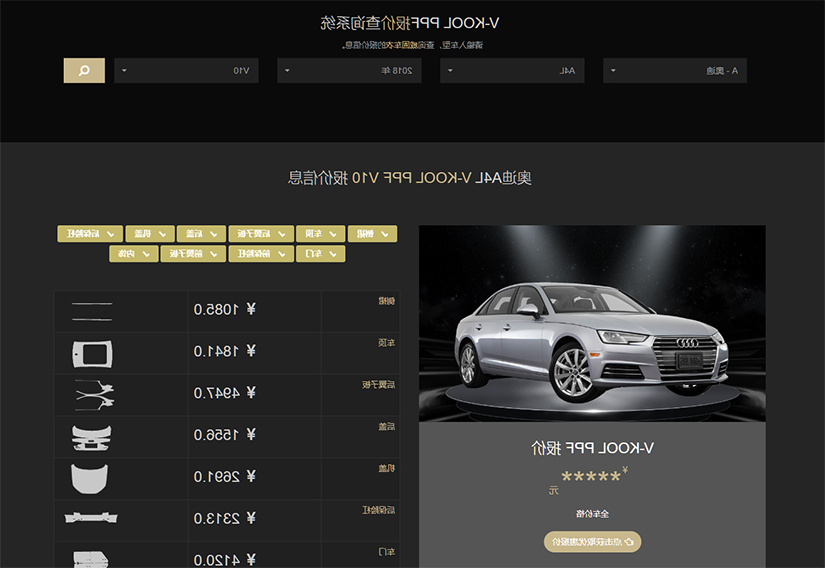This screenshot has height=568, width=825.
Task: Open the A4L model dropdown
Action: click(512, 70)
